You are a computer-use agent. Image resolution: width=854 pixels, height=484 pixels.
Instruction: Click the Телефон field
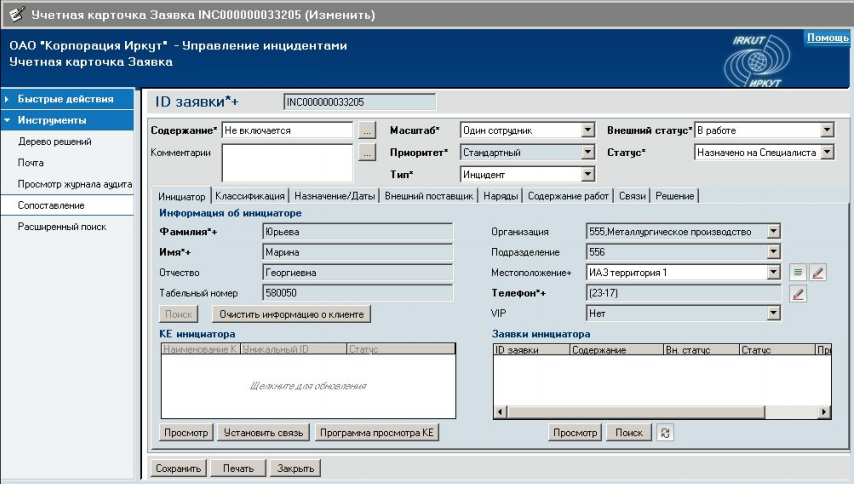(x=684, y=293)
